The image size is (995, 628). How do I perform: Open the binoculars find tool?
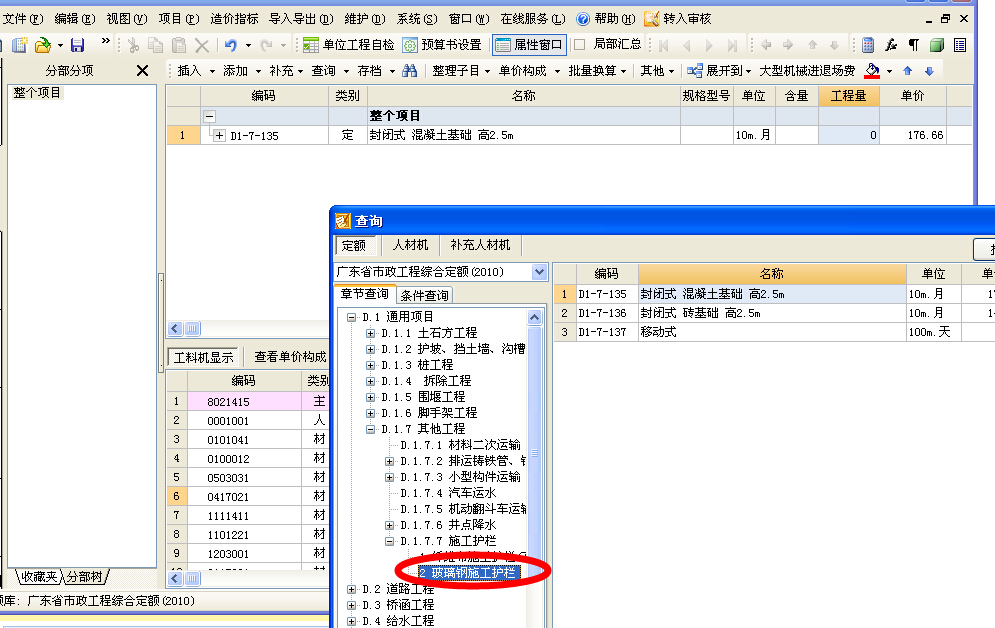pyautogui.click(x=410, y=70)
